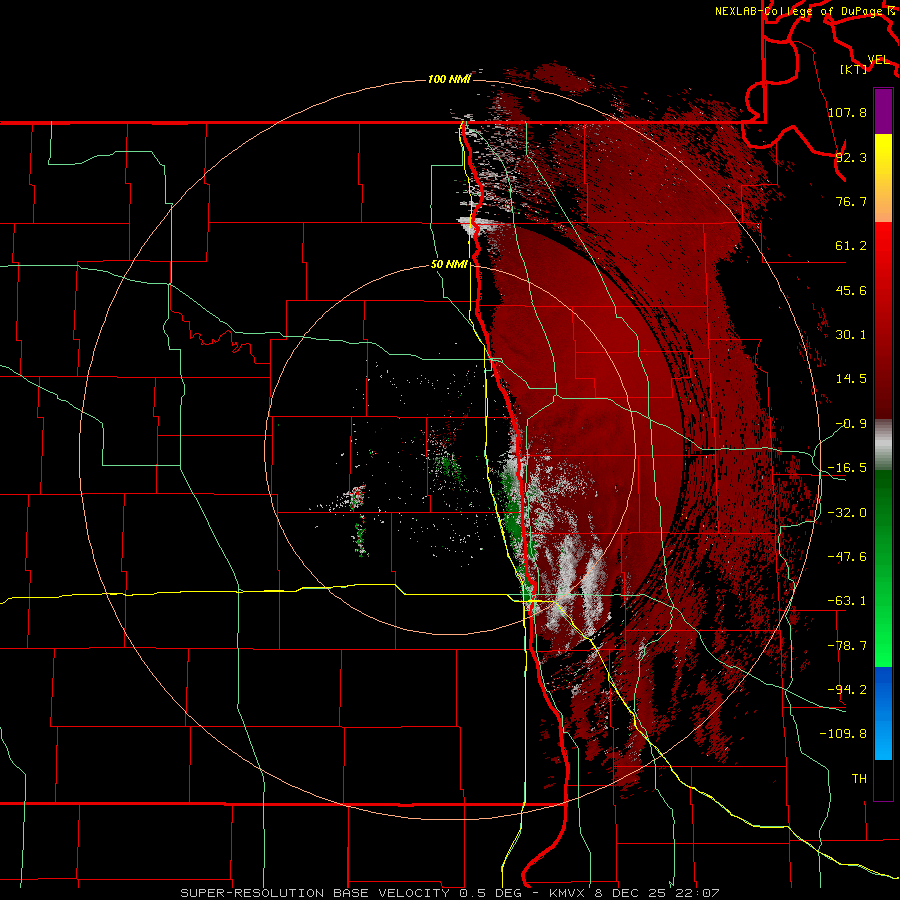
Task: Click the purple segment of the color bar
Action: (883, 111)
